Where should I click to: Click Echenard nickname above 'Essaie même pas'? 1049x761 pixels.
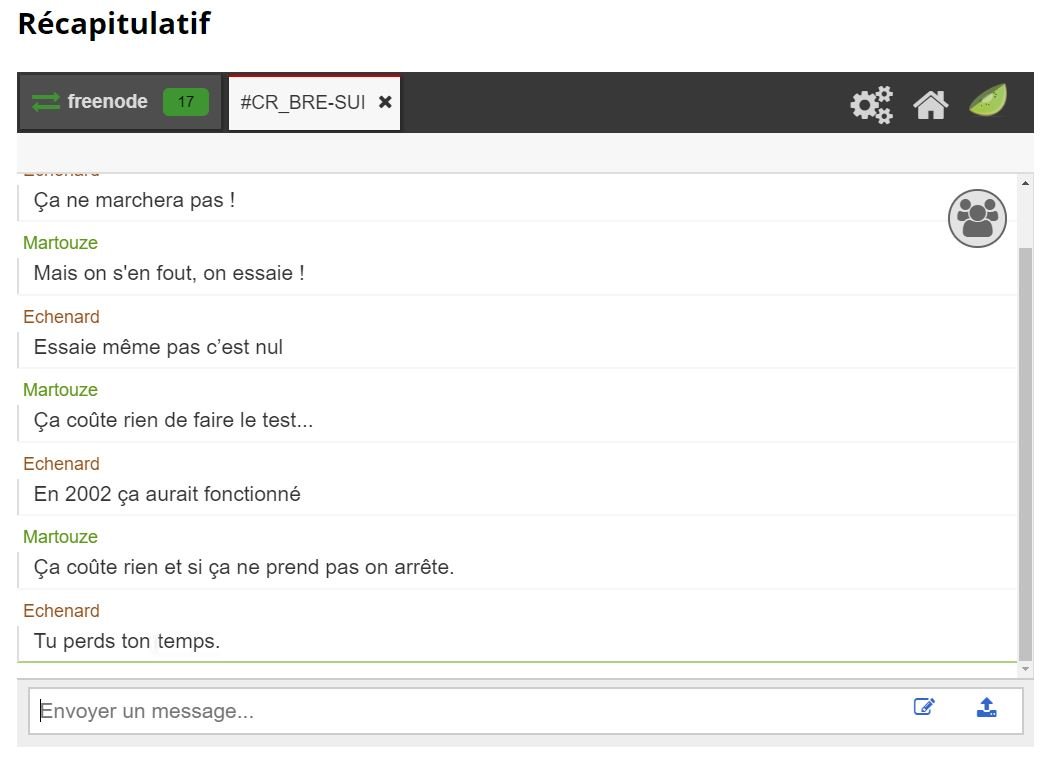click(x=61, y=316)
